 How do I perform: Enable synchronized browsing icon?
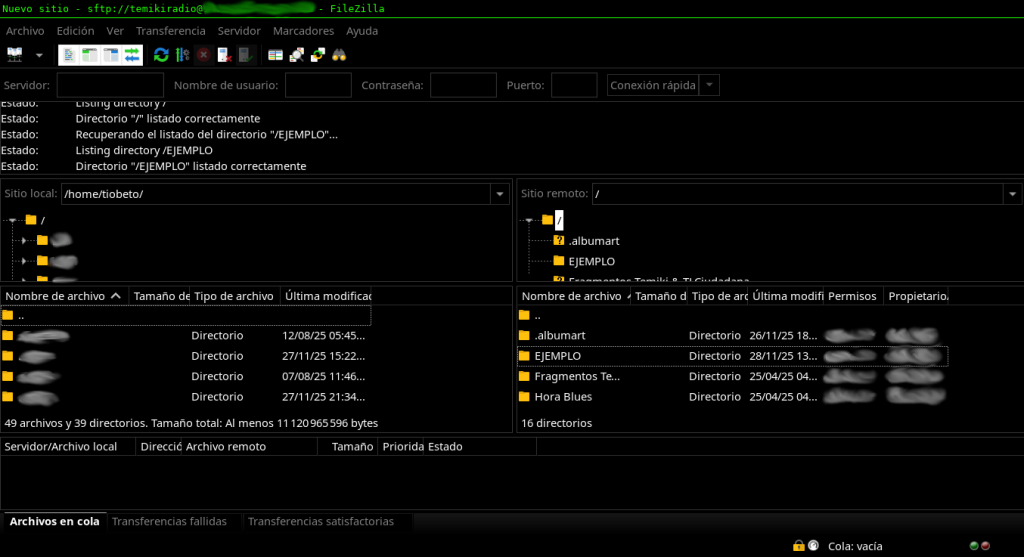(x=318, y=55)
